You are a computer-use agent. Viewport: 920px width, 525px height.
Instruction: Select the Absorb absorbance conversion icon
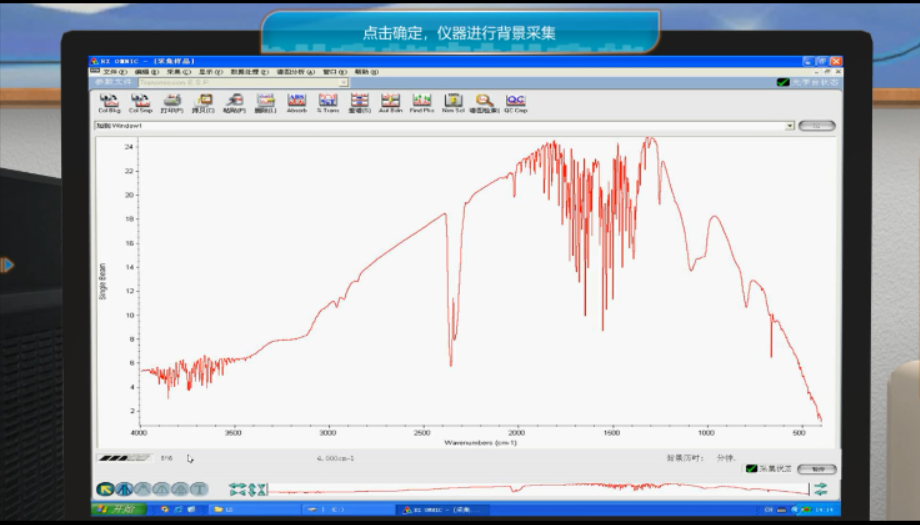(297, 102)
